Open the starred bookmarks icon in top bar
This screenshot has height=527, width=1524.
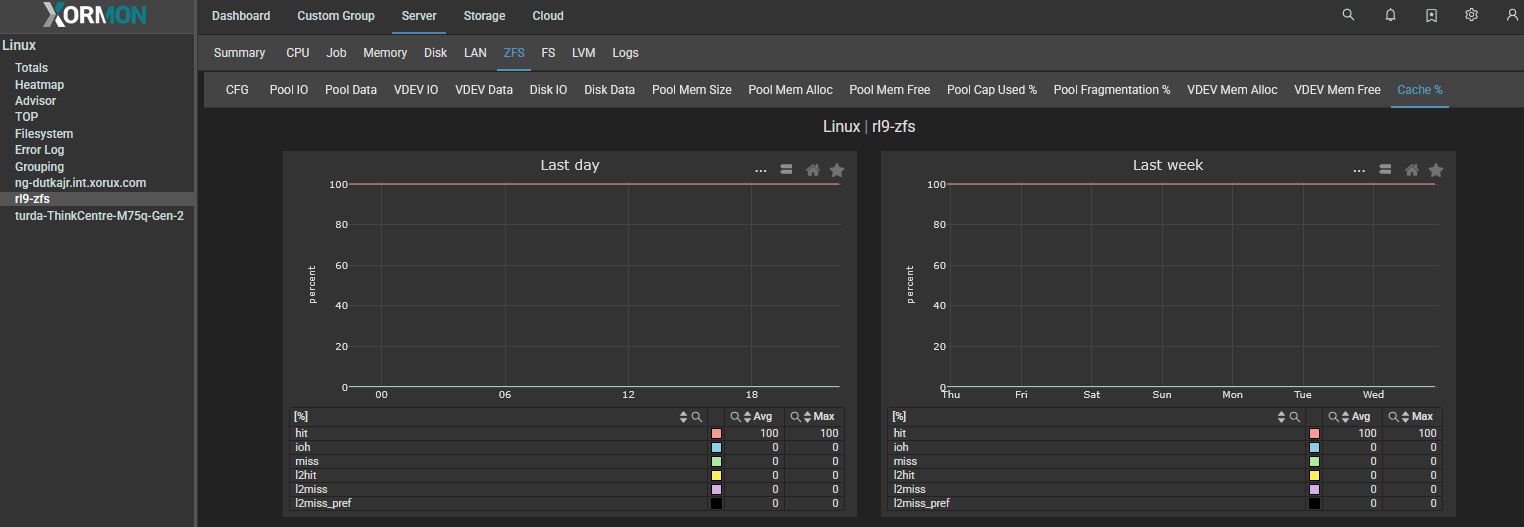pyautogui.click(x=1431, y=15)
